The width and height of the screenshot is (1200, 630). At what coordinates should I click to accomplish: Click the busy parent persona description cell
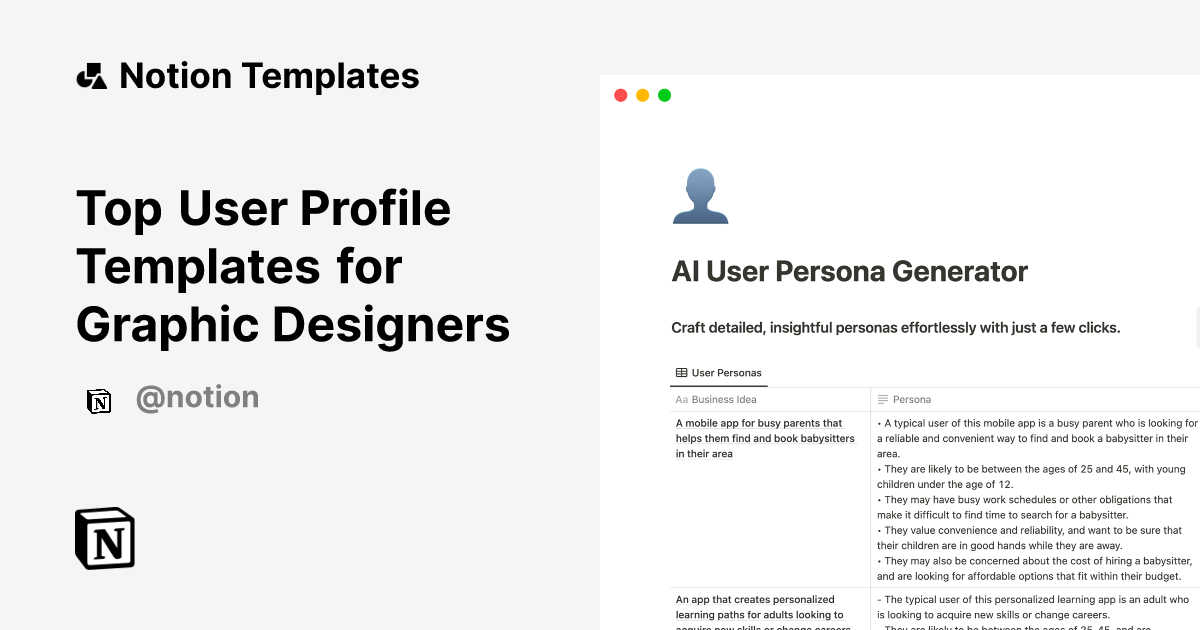click(1035, 499)
